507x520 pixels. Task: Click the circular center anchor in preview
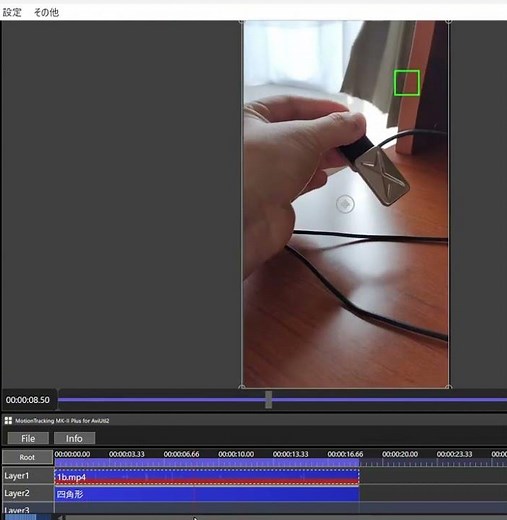pyautogui.click(x=345, y=204)
